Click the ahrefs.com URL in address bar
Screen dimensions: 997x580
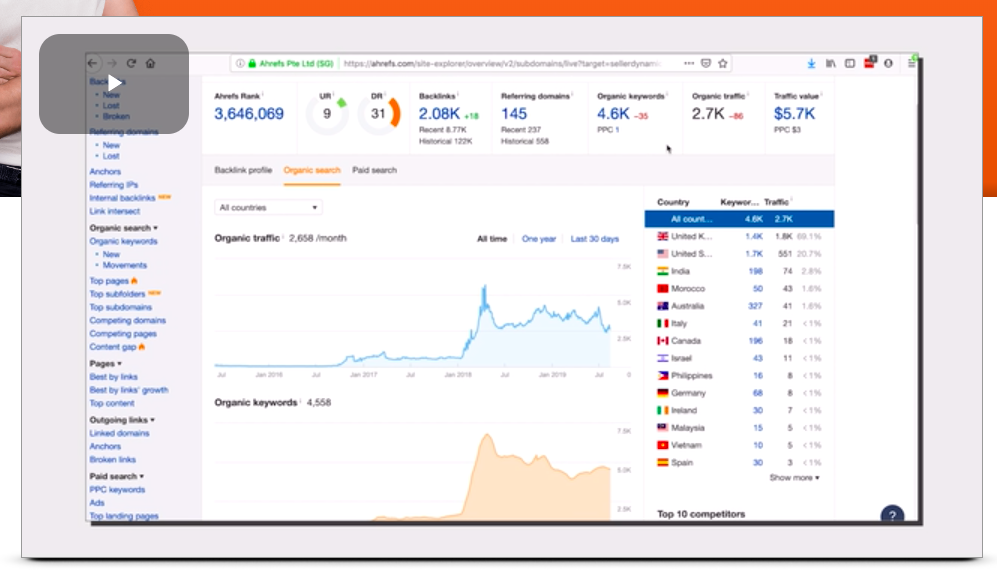(502, 64)
